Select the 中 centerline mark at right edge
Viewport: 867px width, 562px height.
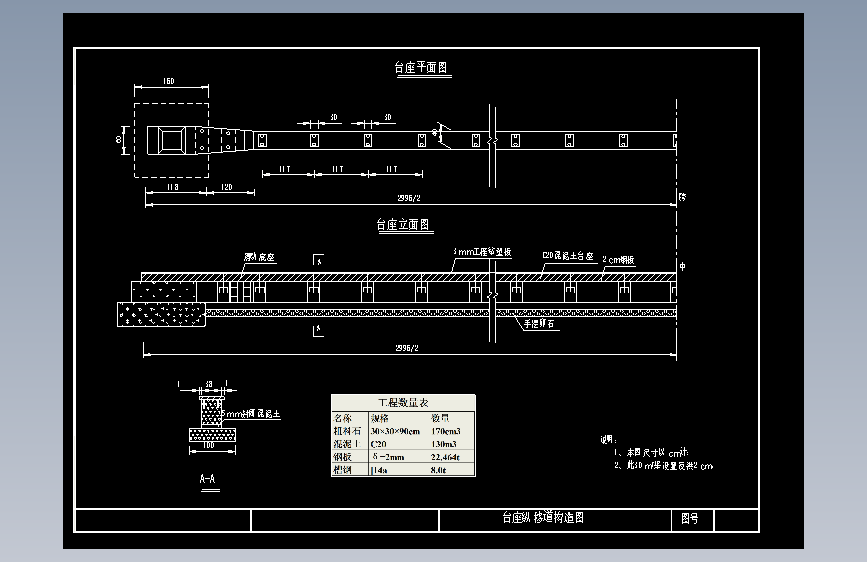coord(683,267)
